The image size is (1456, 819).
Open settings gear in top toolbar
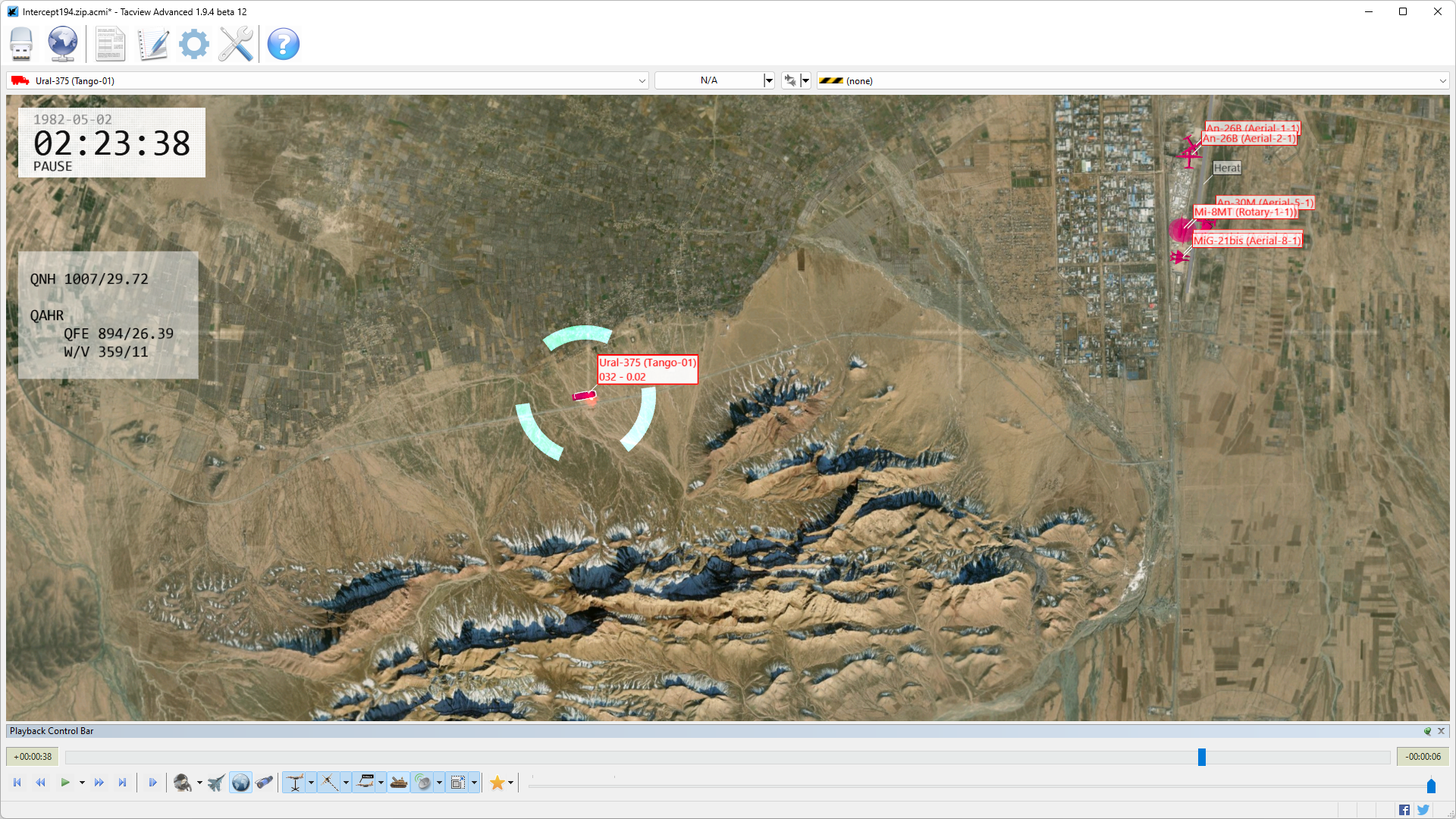coord(194,44)
